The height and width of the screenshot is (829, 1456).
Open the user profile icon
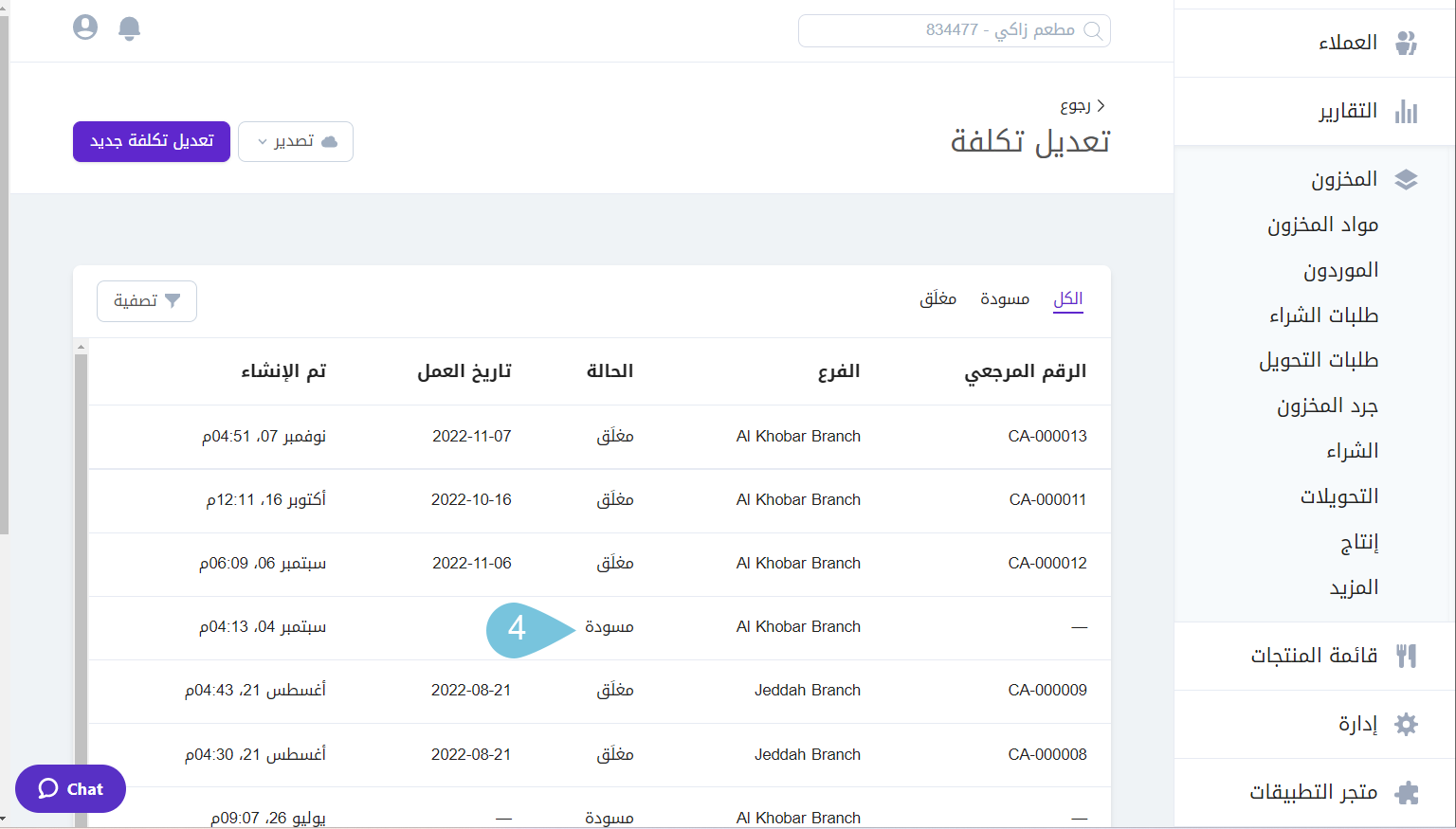(x=85, y=27)
